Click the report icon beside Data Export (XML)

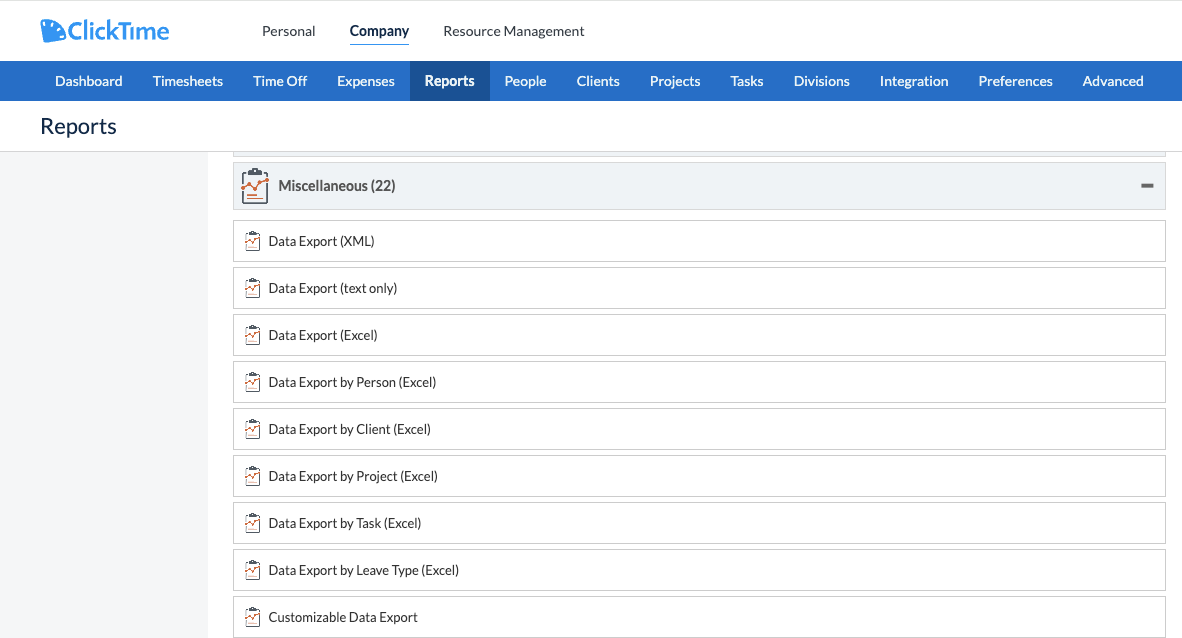252,241
